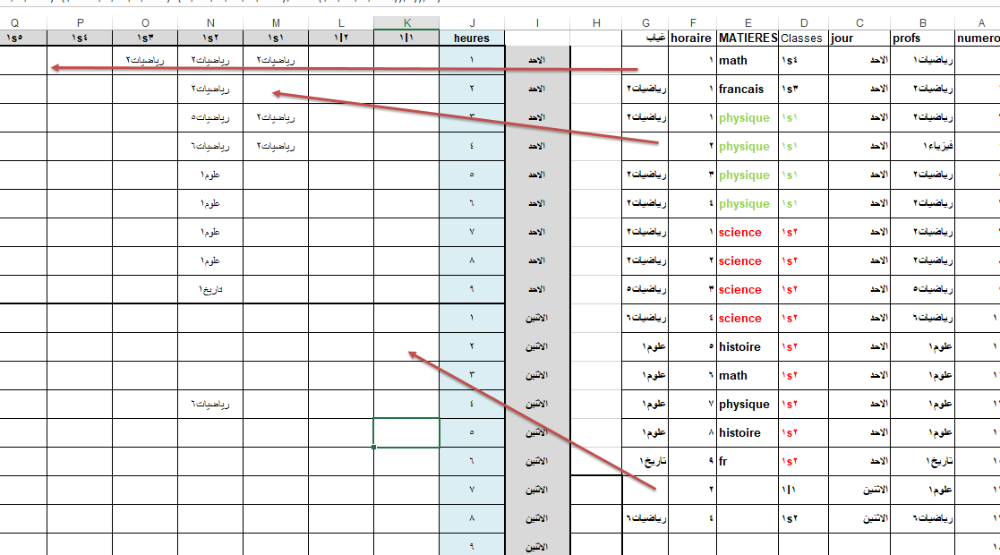Select column G header

[645, 23]
